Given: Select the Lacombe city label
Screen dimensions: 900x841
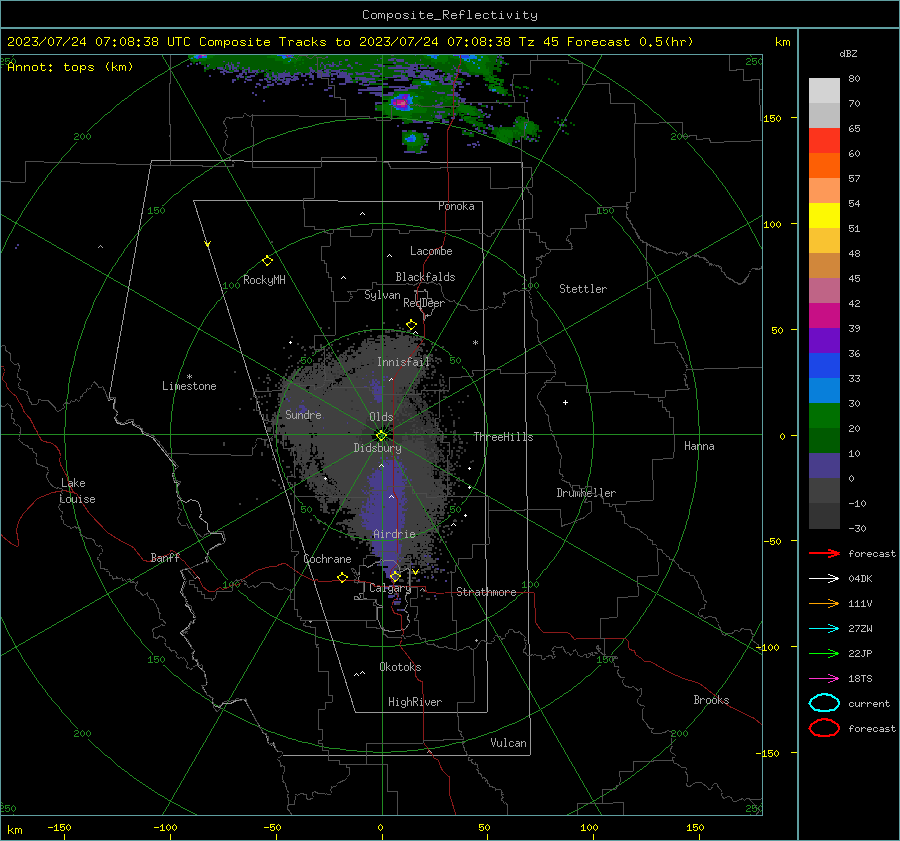Looking at the screenshot, I should 431,251.
